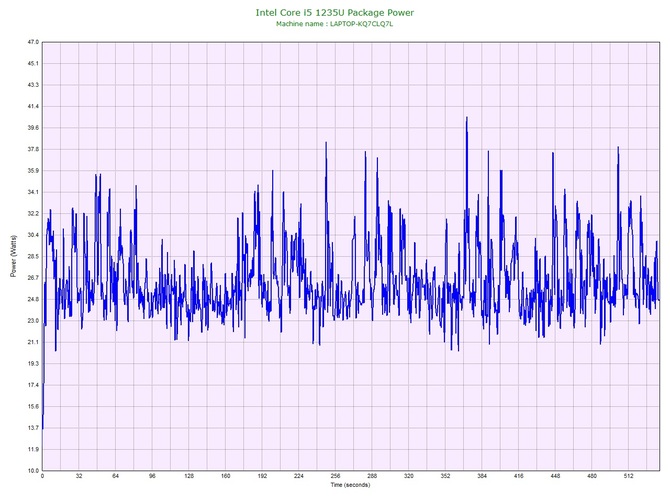Click the 320 seconds x-axis label
The image size is (670, 502).
tap(409, 476)
